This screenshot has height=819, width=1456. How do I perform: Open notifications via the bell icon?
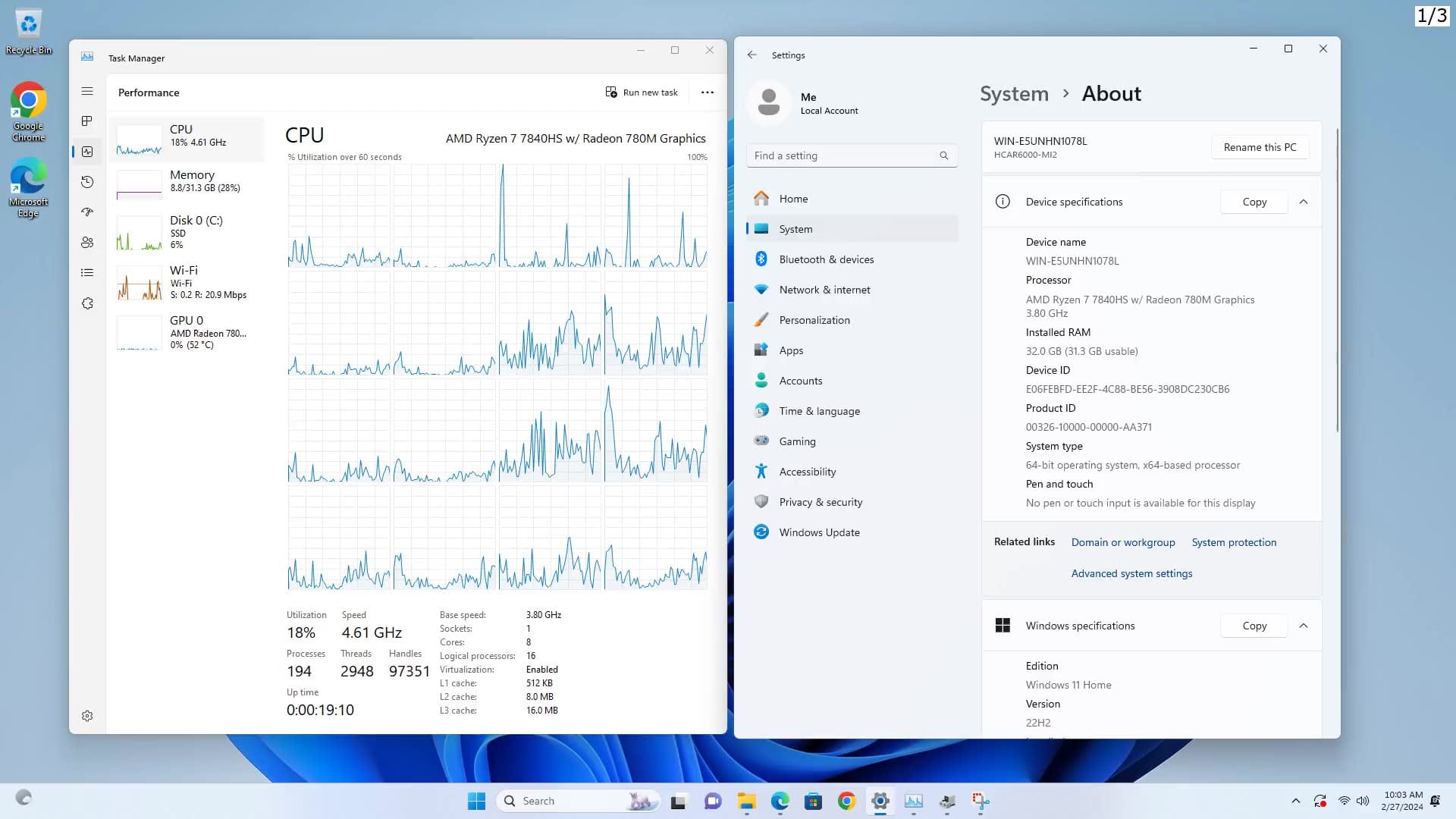[x=1435, y=801]
